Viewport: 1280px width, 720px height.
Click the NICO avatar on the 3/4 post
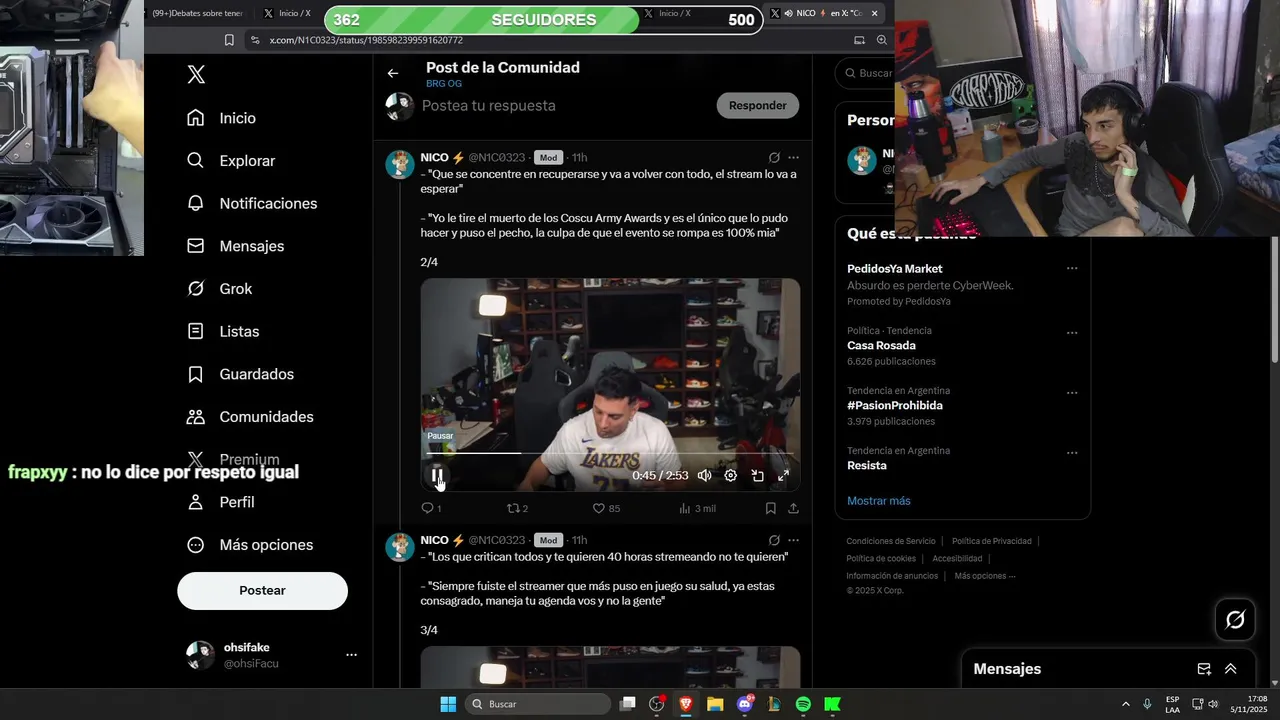400,547
